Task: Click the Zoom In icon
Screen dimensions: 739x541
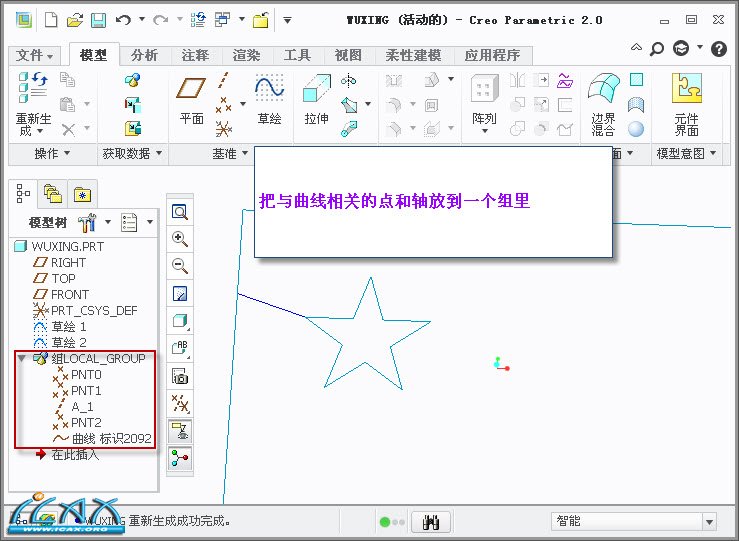Action: tap(180, 239)
